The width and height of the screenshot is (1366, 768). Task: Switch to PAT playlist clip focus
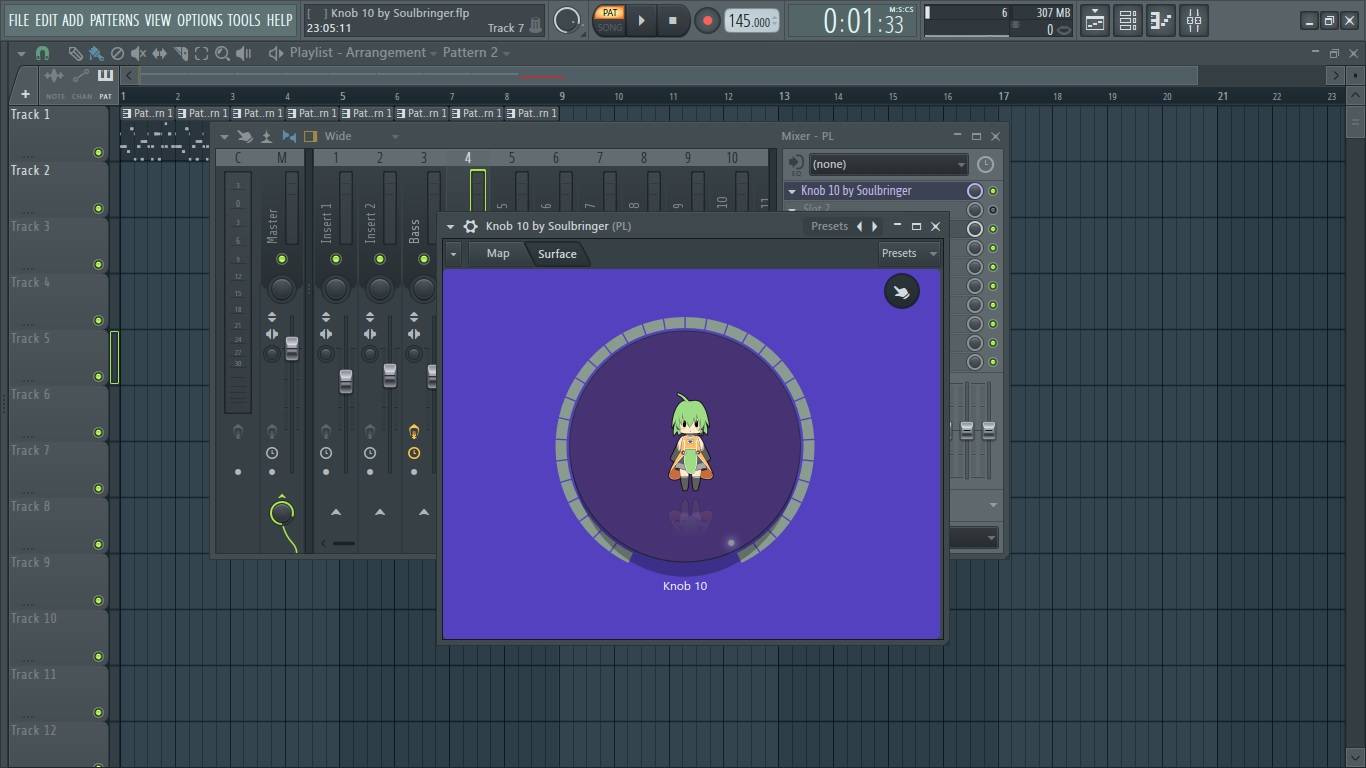click(x=105, y=81)
